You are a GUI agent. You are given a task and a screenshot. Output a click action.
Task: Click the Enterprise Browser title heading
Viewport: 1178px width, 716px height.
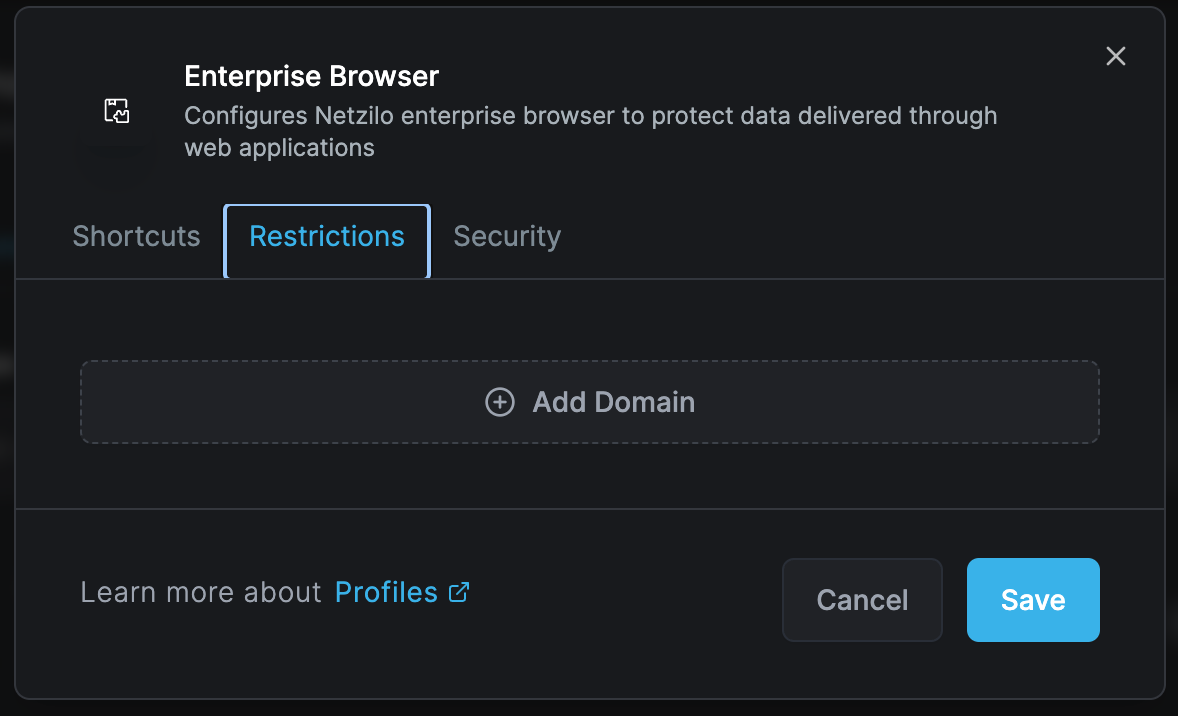(x=312, y=76)
